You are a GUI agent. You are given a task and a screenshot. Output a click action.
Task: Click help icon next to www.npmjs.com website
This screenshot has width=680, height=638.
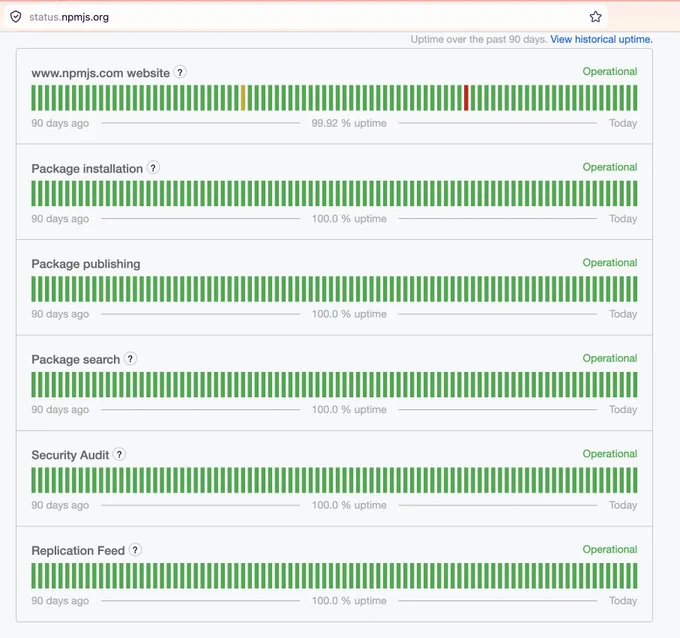180,72
